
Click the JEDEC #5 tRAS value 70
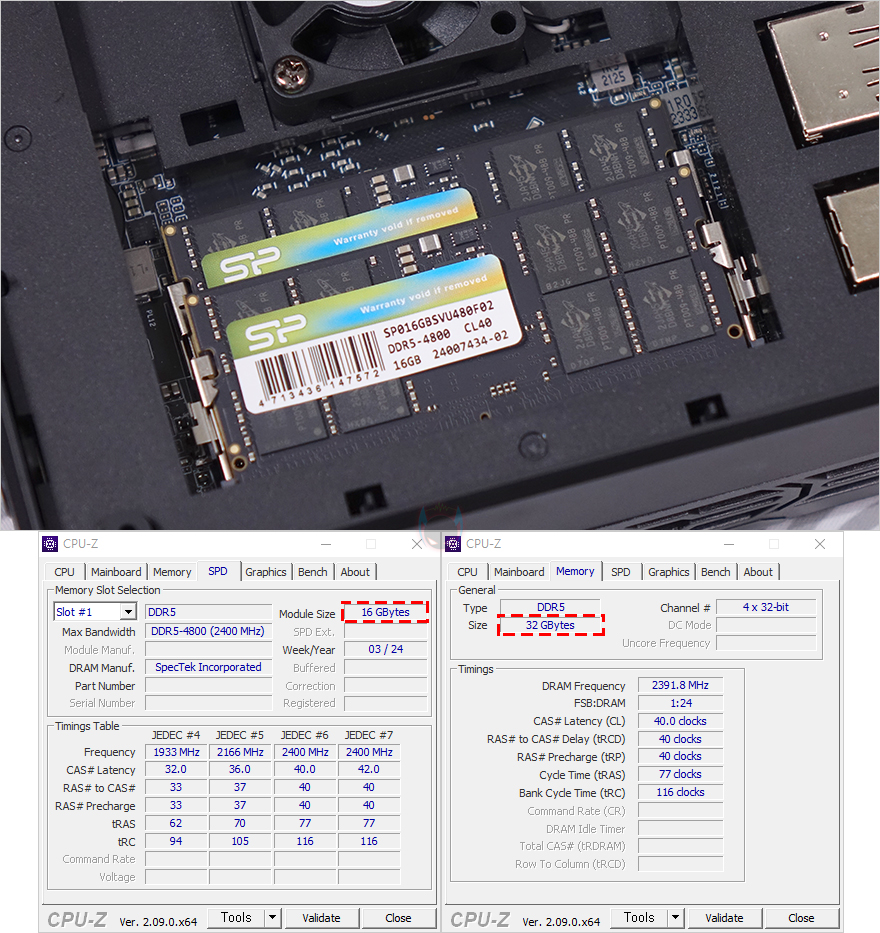point(240,824)
